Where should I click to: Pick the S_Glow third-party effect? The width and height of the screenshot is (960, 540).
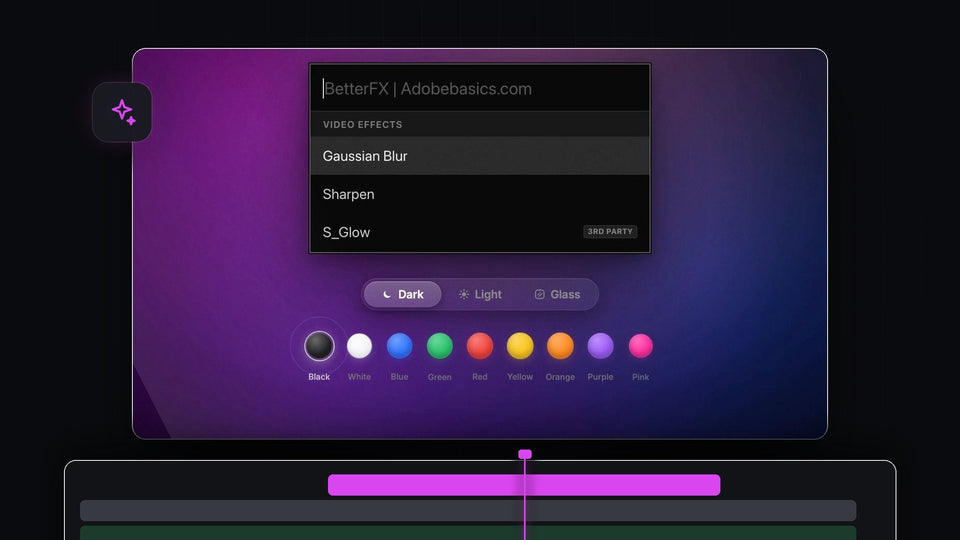480,232
